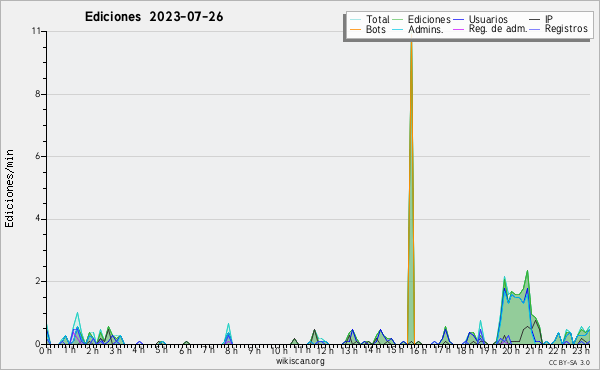Click the cyan Total legend line swatch
This screenshot has height=370, width=600.
[x=355, y=20]
